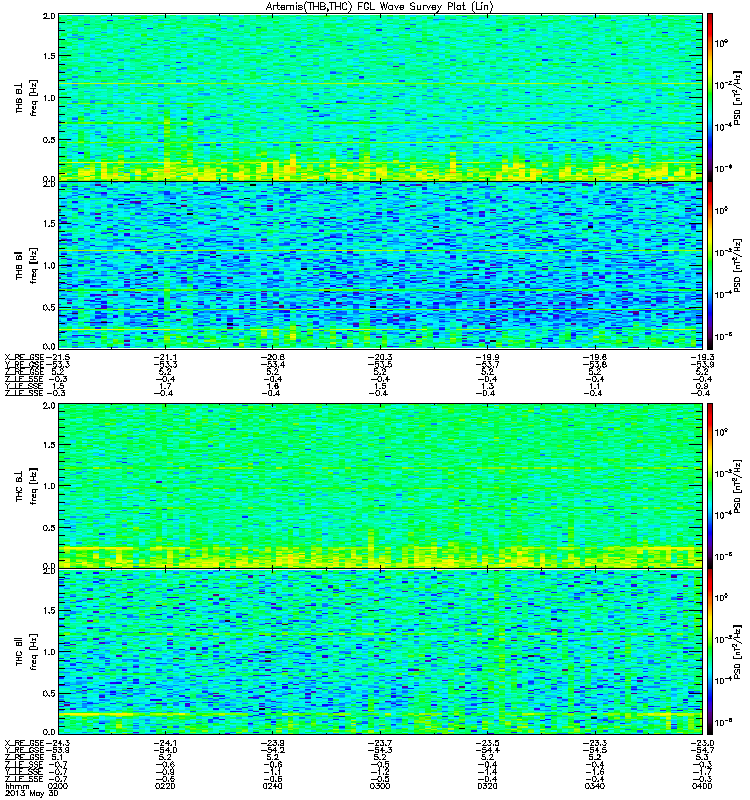Select the THC B-parallel spectrogram panel
The width and height of the screenshot is (750, 800).
380,652
